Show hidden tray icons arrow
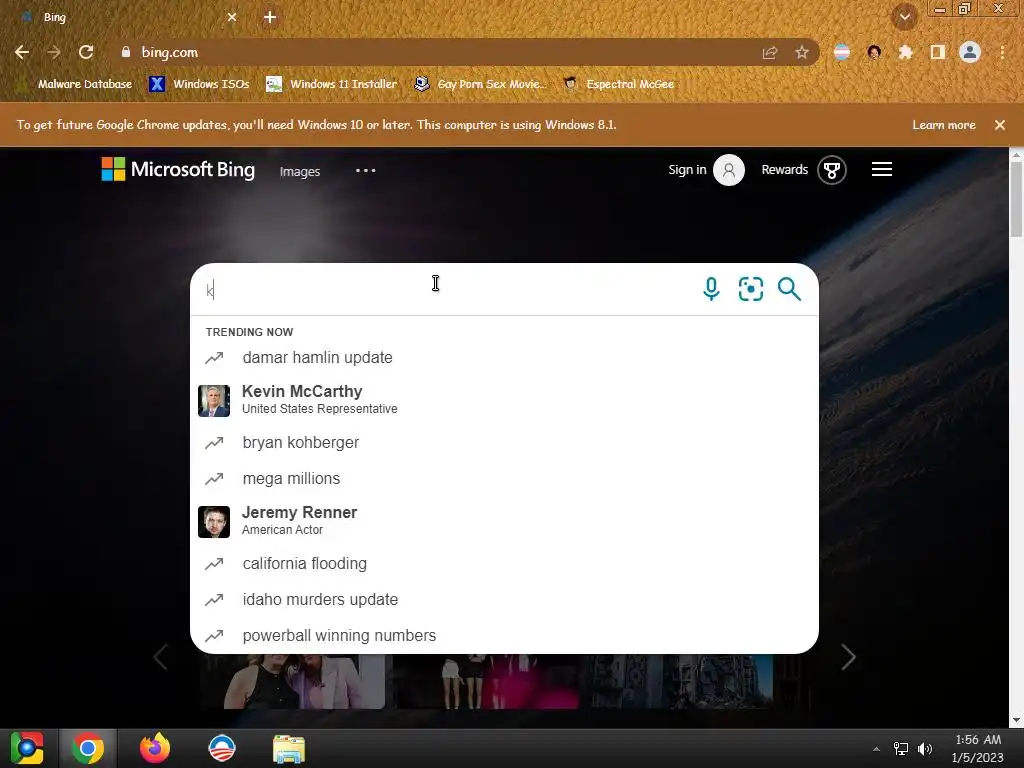This screenshot has width=1024, height=768. tap(876, 748)
